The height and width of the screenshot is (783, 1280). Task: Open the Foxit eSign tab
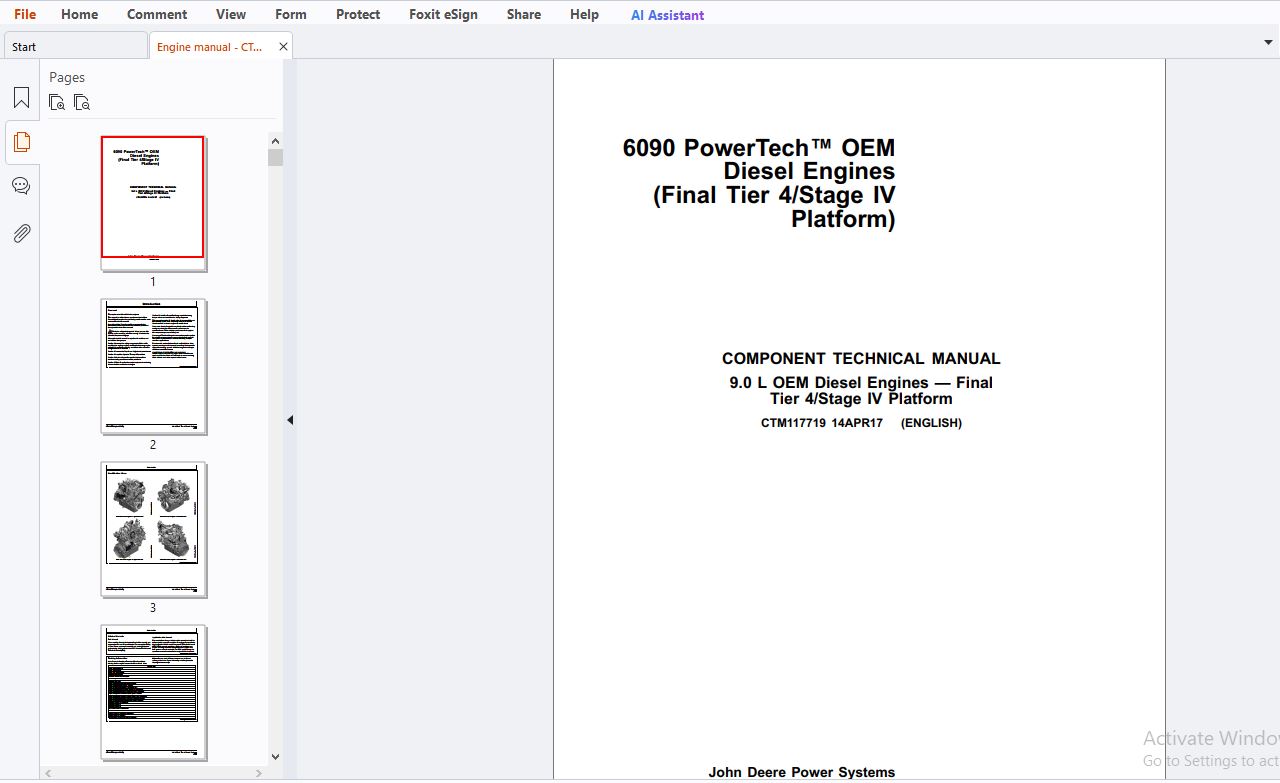tap(443, 14)
